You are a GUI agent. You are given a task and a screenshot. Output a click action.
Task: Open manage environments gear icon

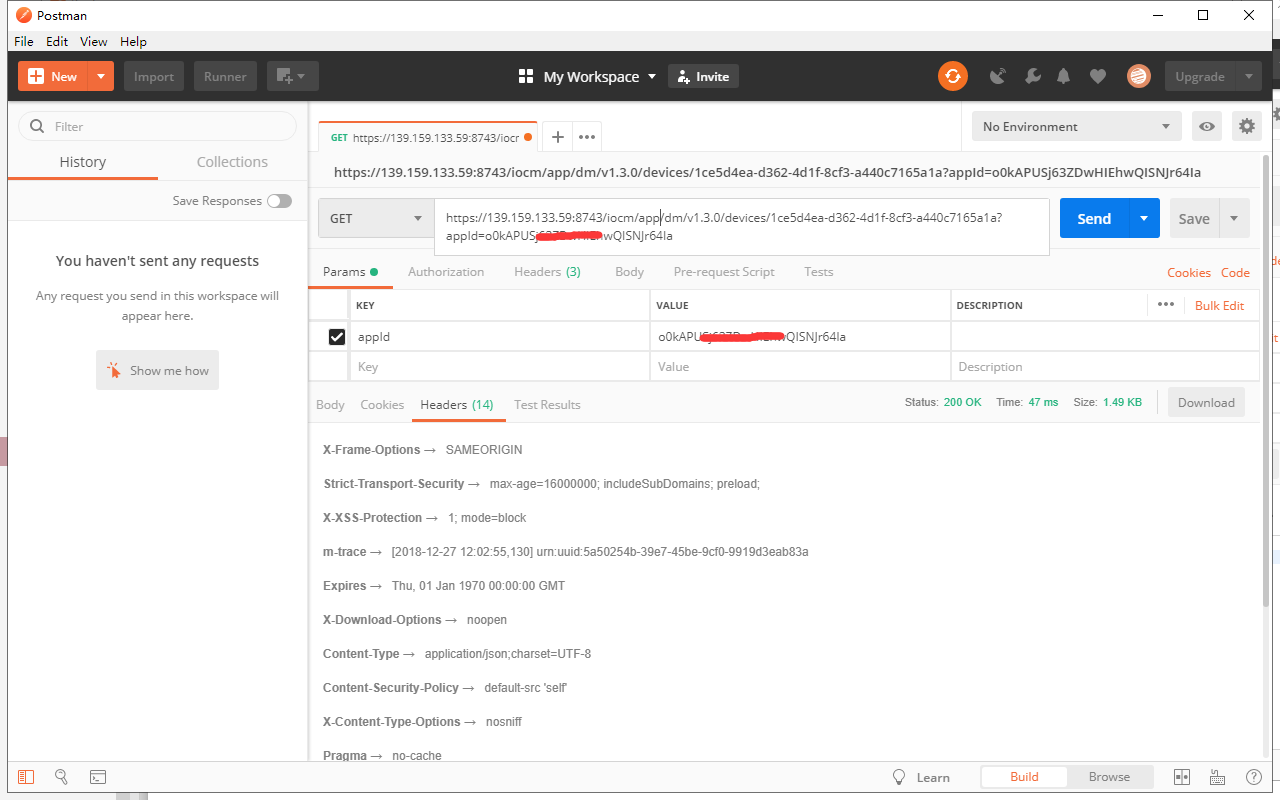point(1246,126)
